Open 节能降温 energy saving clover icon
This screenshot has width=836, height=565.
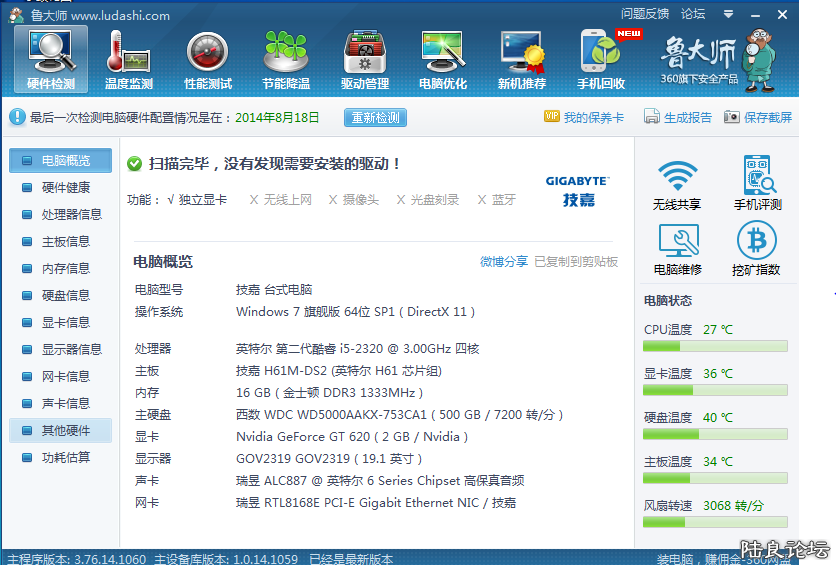pos(286,59)
